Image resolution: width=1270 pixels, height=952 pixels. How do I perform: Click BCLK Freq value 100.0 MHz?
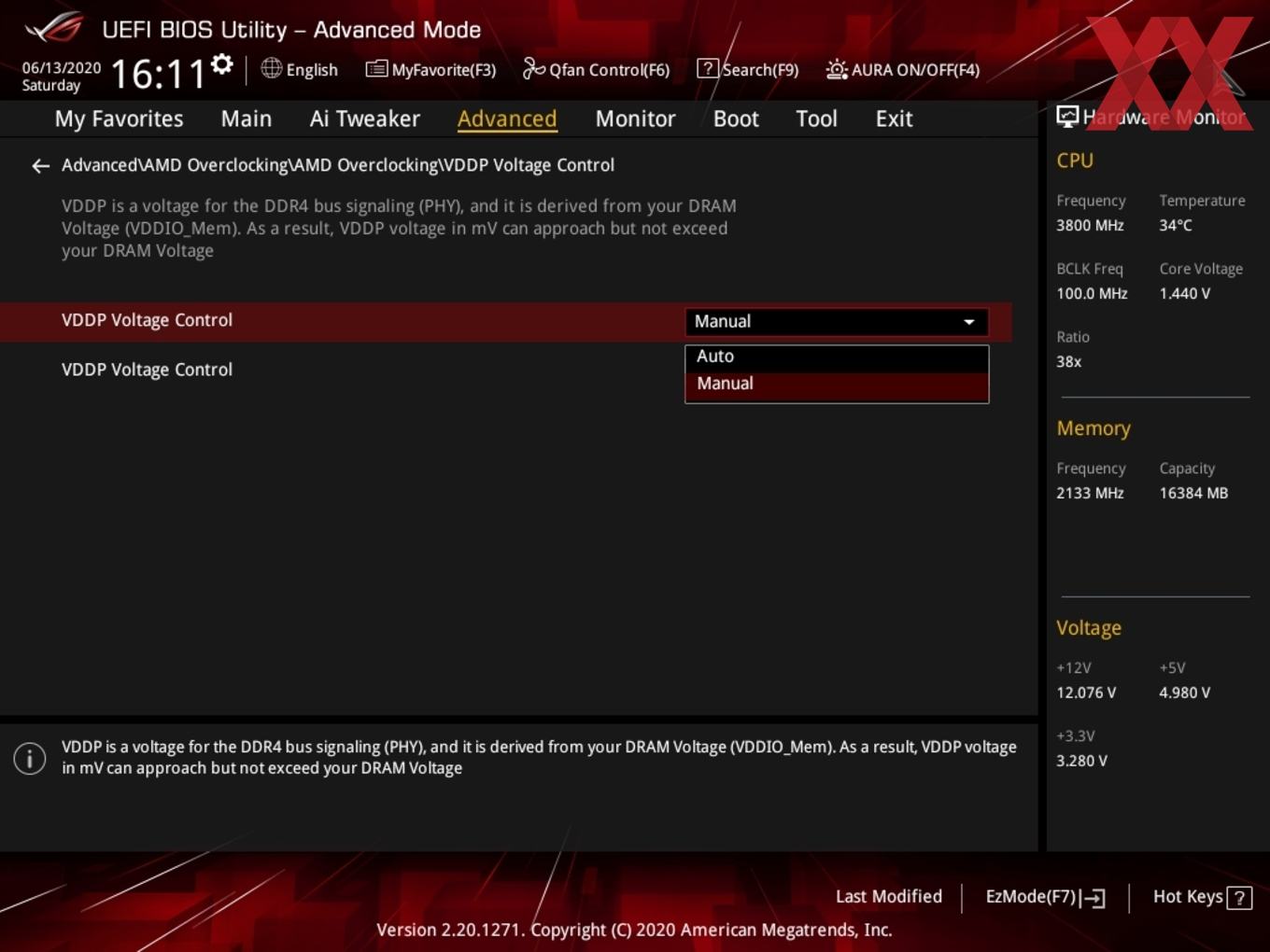1092,294
